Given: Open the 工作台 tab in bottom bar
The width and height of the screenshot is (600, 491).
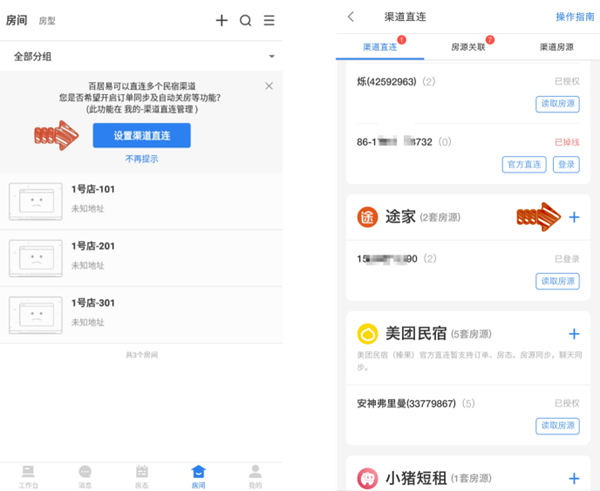Looking at the screenshot, I should pyautogui.click(x=29, y=476).
